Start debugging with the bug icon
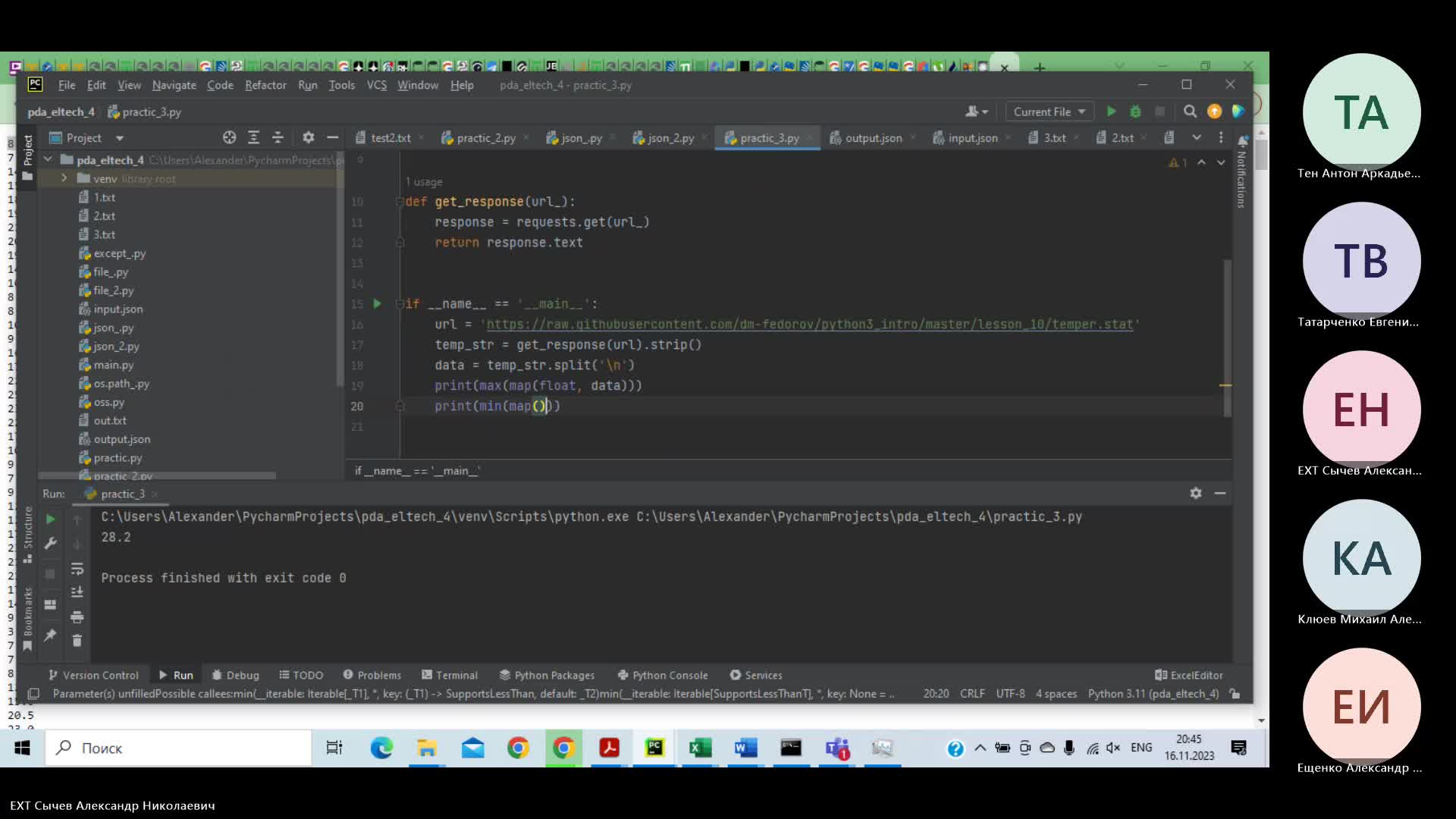 pos(1135,111)
